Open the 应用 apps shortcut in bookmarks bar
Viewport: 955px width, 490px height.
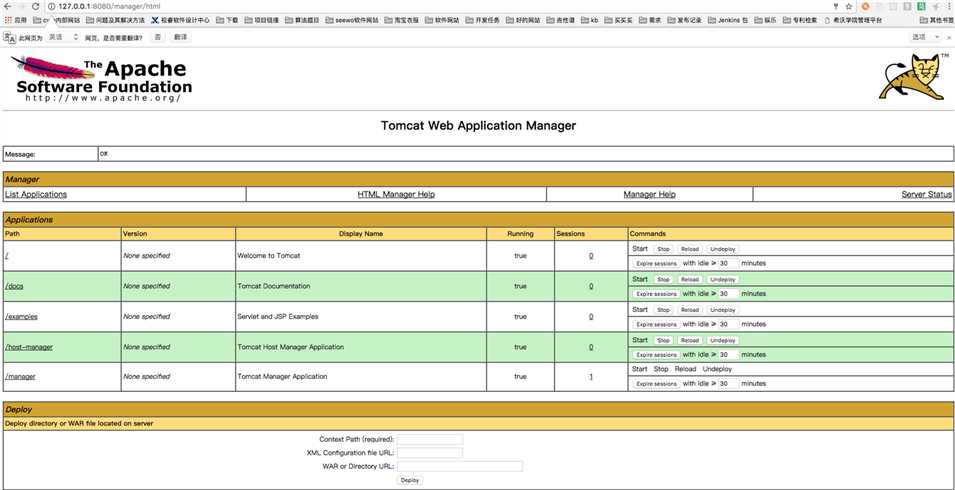(16, 20)
